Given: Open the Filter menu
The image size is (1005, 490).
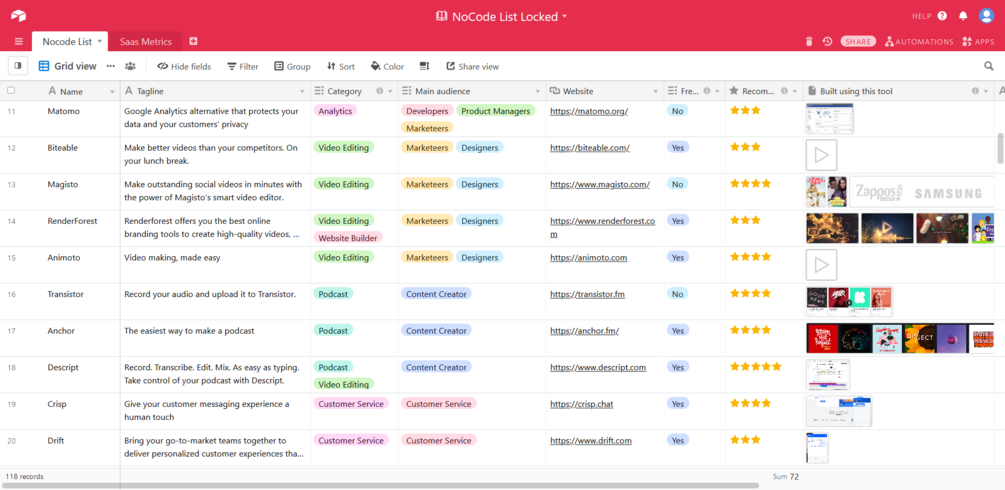Looking at the screenshot, I should coord(243,66).
